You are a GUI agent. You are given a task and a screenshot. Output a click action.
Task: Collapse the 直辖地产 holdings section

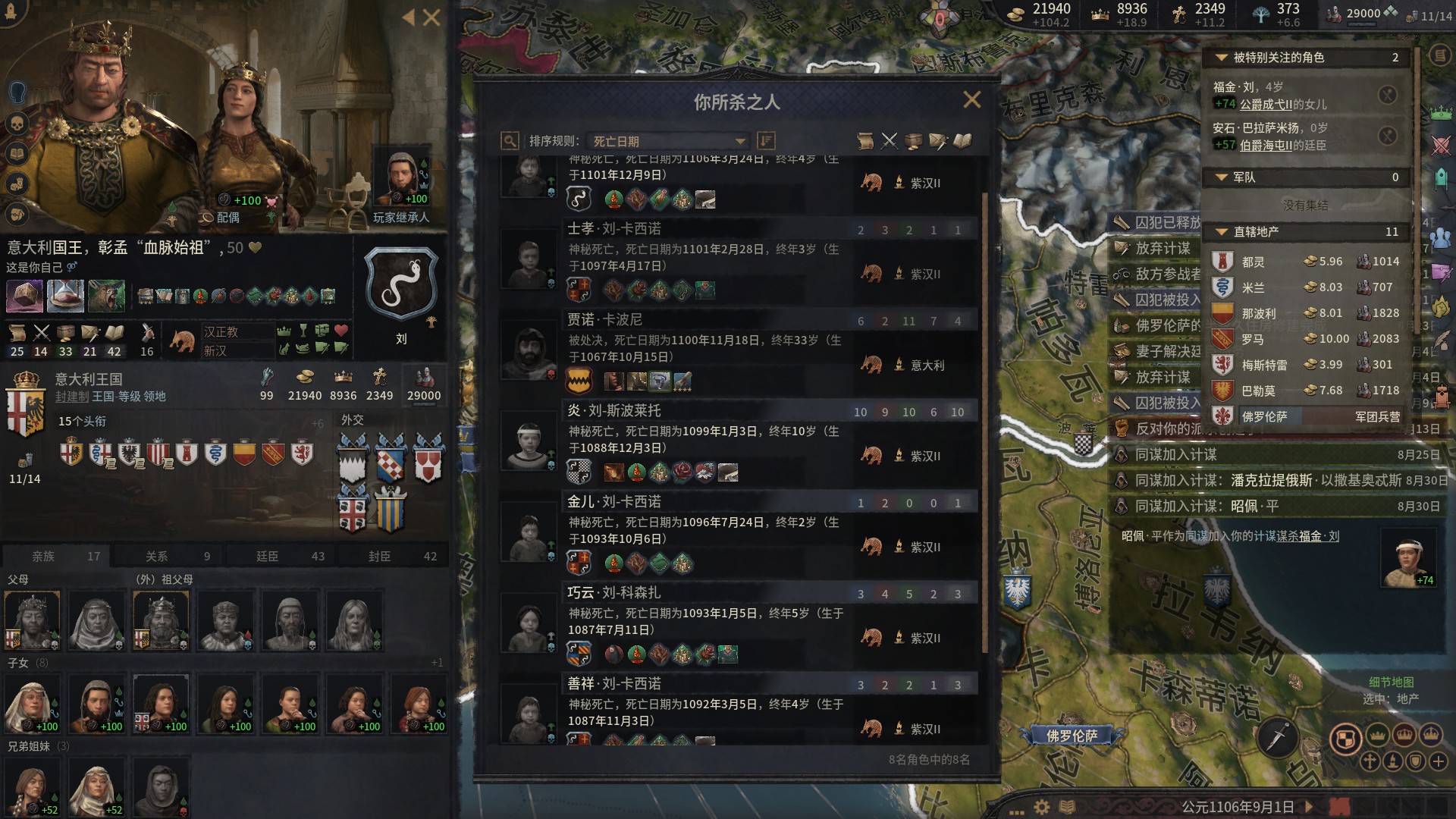point(1222,232)
